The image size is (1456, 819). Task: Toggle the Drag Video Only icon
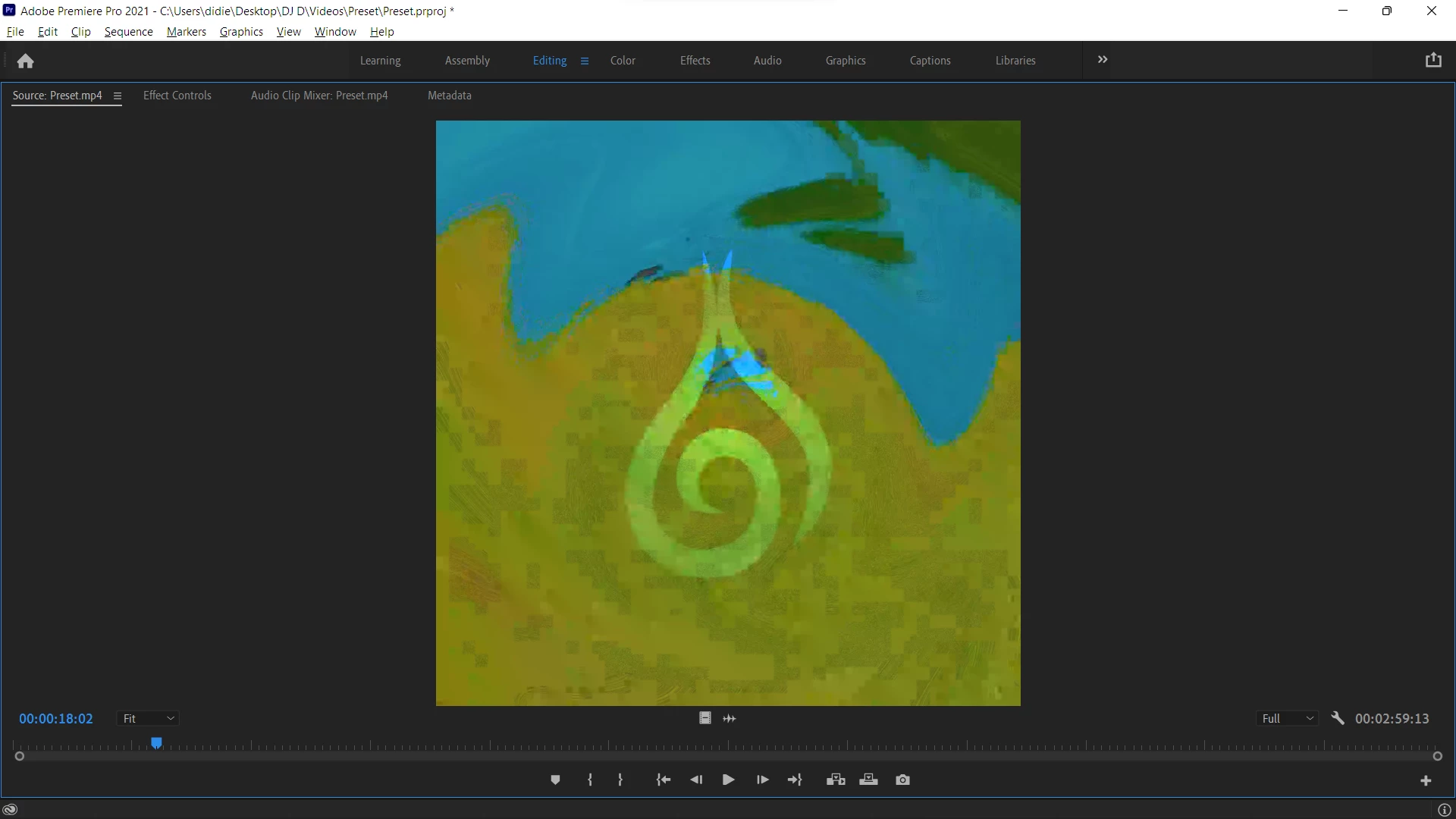pos(705,718)
